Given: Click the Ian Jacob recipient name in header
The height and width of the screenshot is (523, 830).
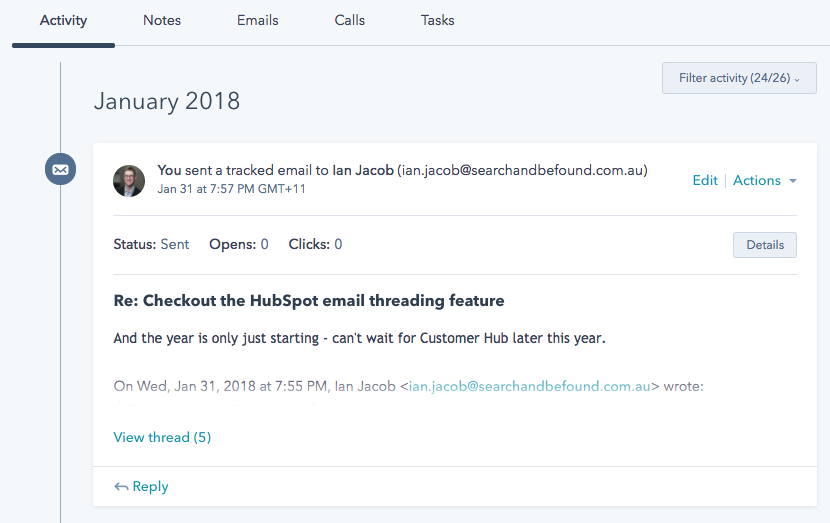Looking at the screenshot, I should point(363,170).
